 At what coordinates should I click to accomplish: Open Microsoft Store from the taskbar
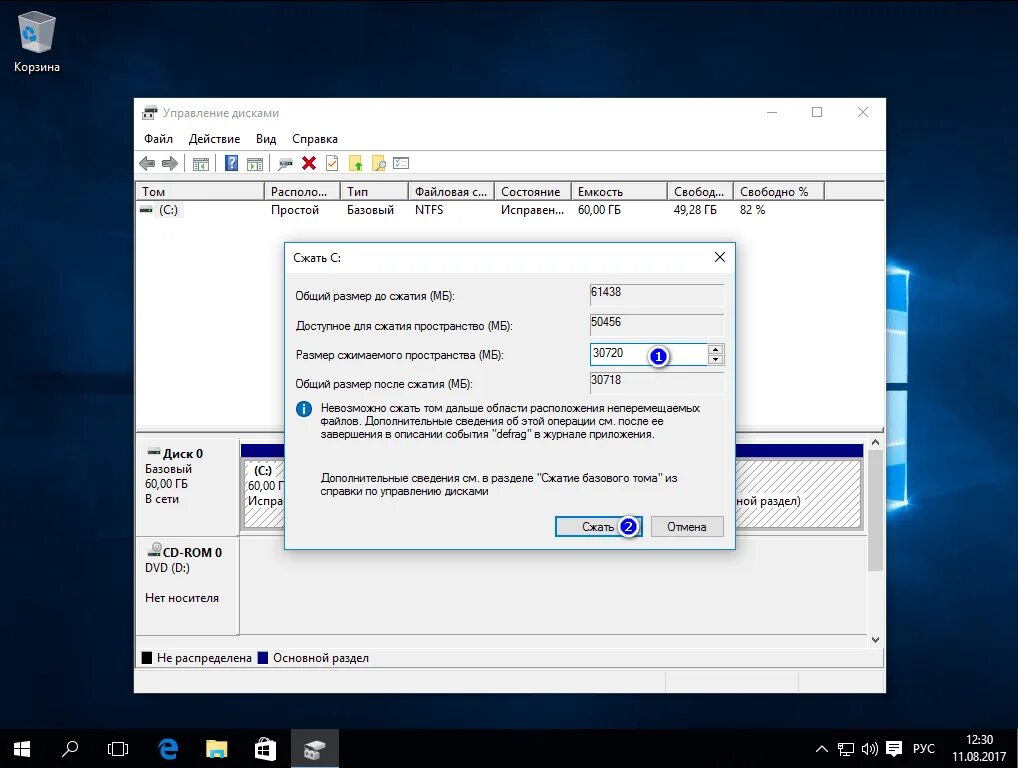click(x=265, y=749)
